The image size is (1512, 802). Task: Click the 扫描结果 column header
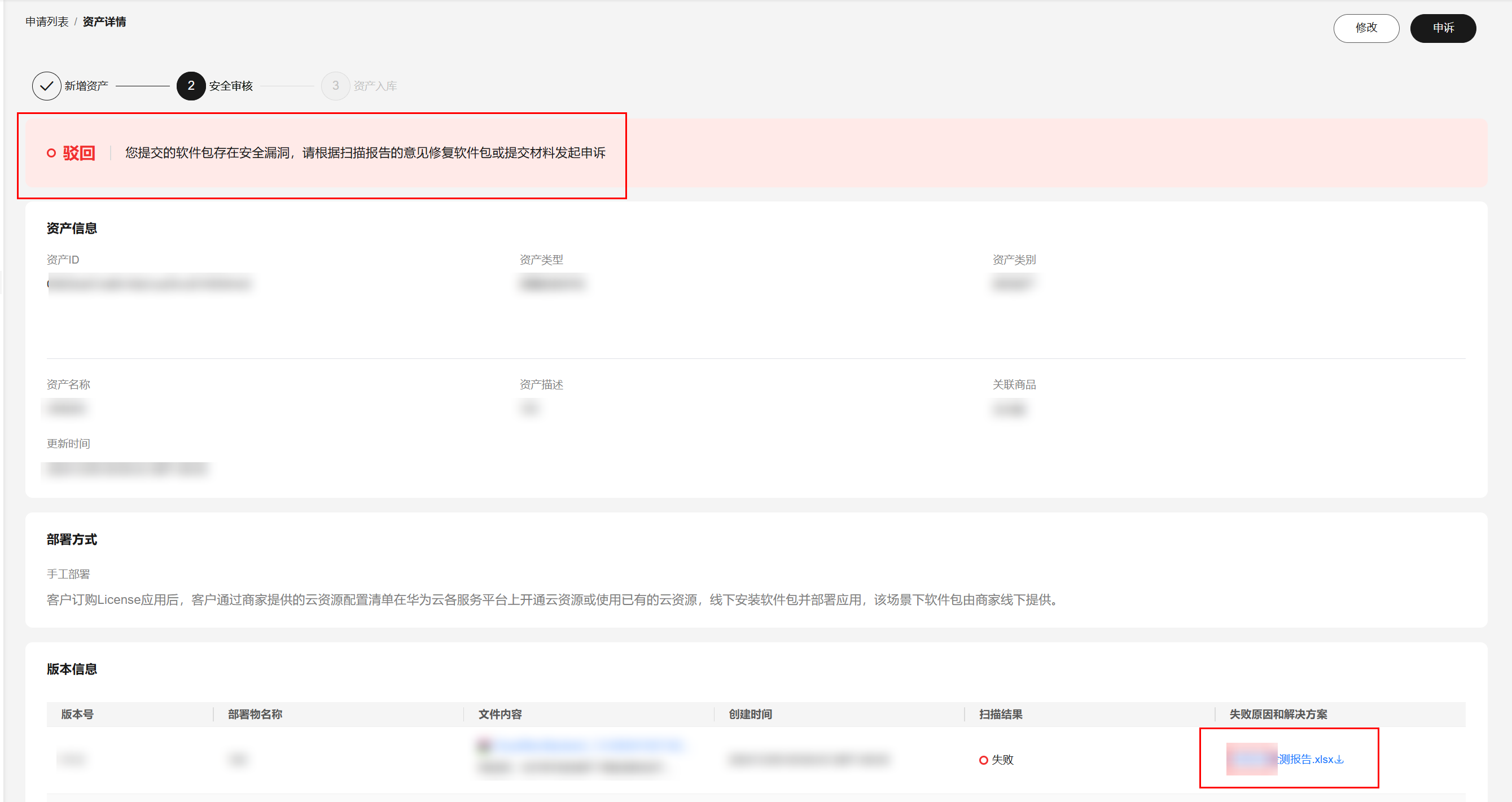click(x=1002, y=715)
